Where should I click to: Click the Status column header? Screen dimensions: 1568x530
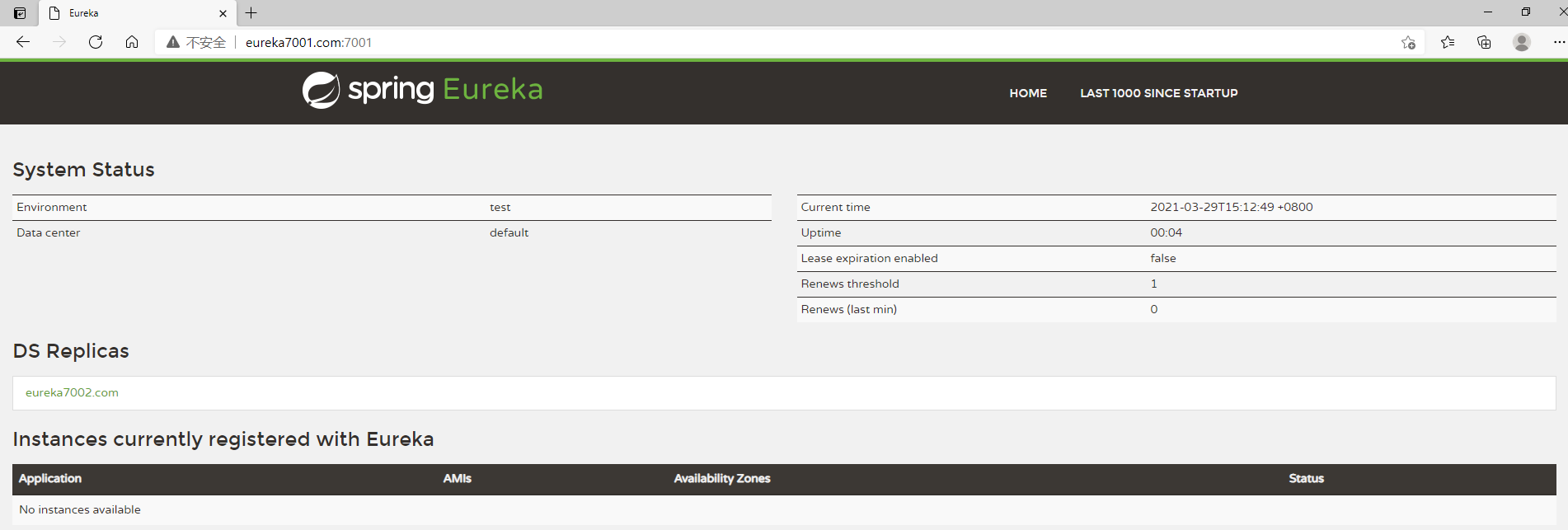click(x=1307, y=478)
